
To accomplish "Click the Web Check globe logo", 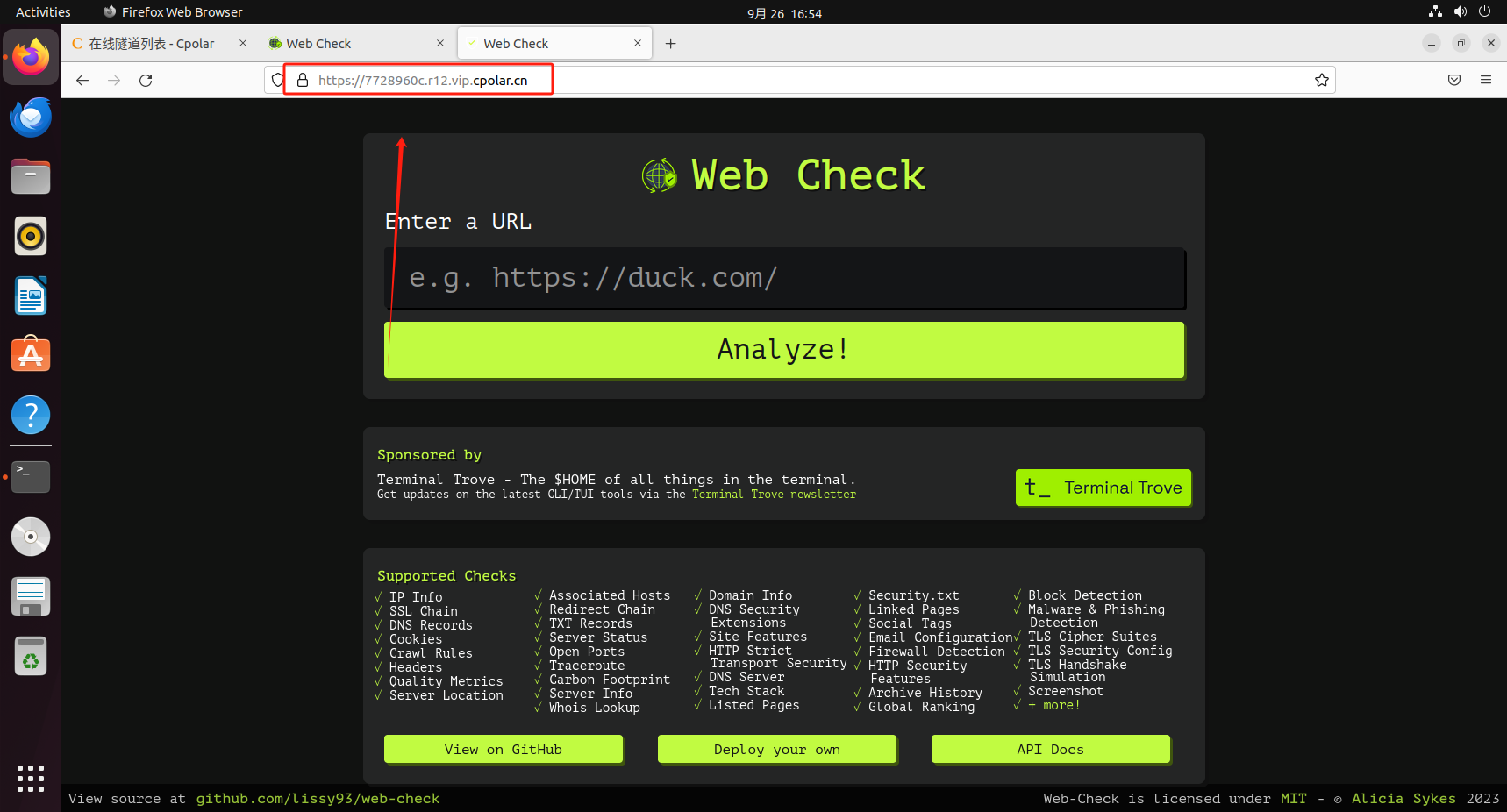I will pyautogui.click(x=660, y=175).
